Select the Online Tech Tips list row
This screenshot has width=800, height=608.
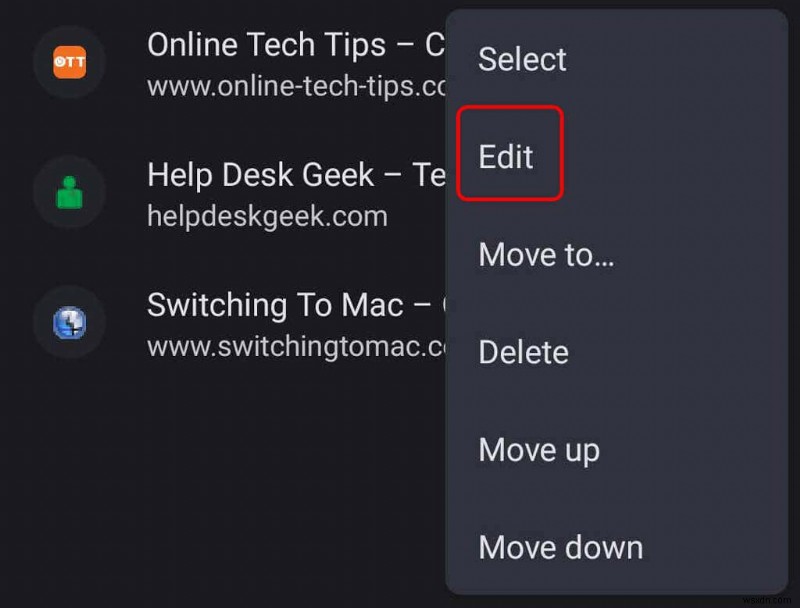pyautogui.click(x=230, y=62)
